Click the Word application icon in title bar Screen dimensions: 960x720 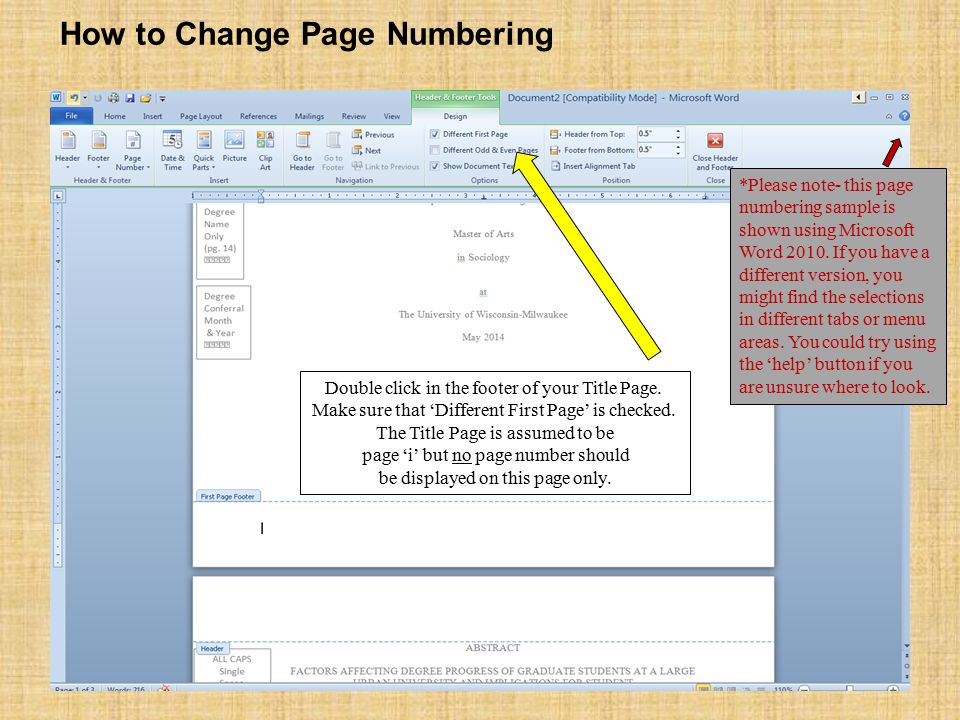point(56,97)
